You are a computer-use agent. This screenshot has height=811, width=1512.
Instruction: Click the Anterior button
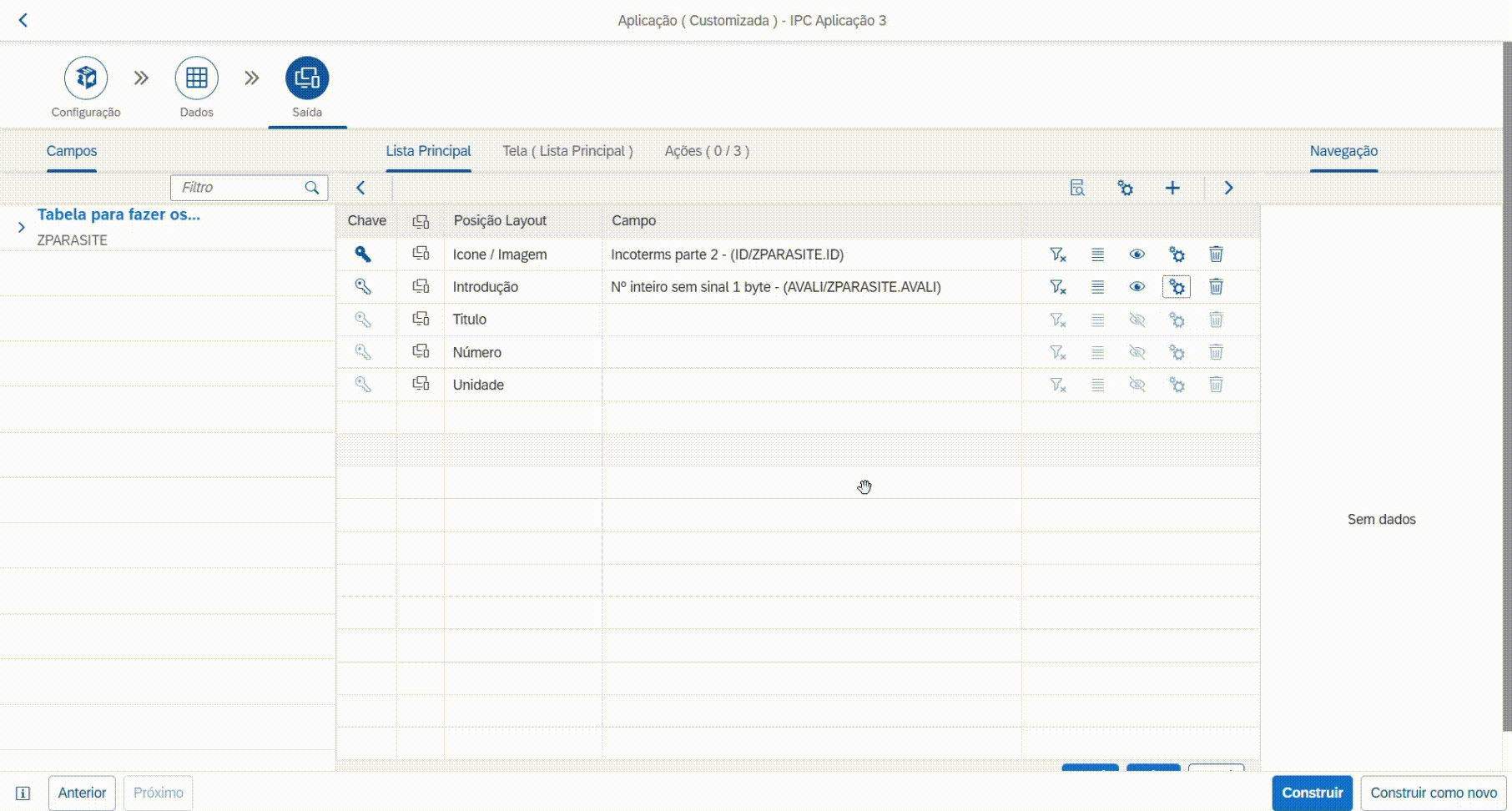tap(82, 793)
